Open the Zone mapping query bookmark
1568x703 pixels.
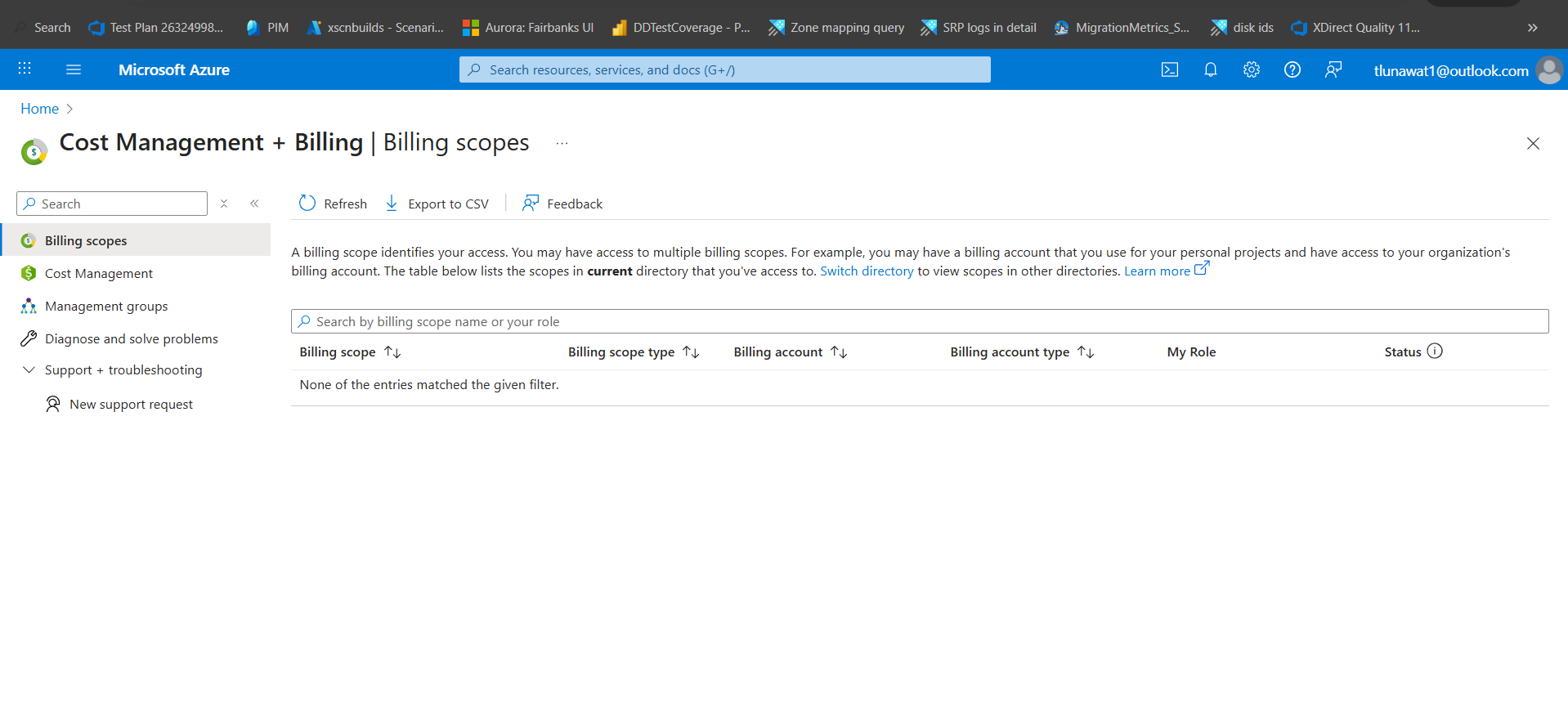pyautogui.click(x=836, y=28)
